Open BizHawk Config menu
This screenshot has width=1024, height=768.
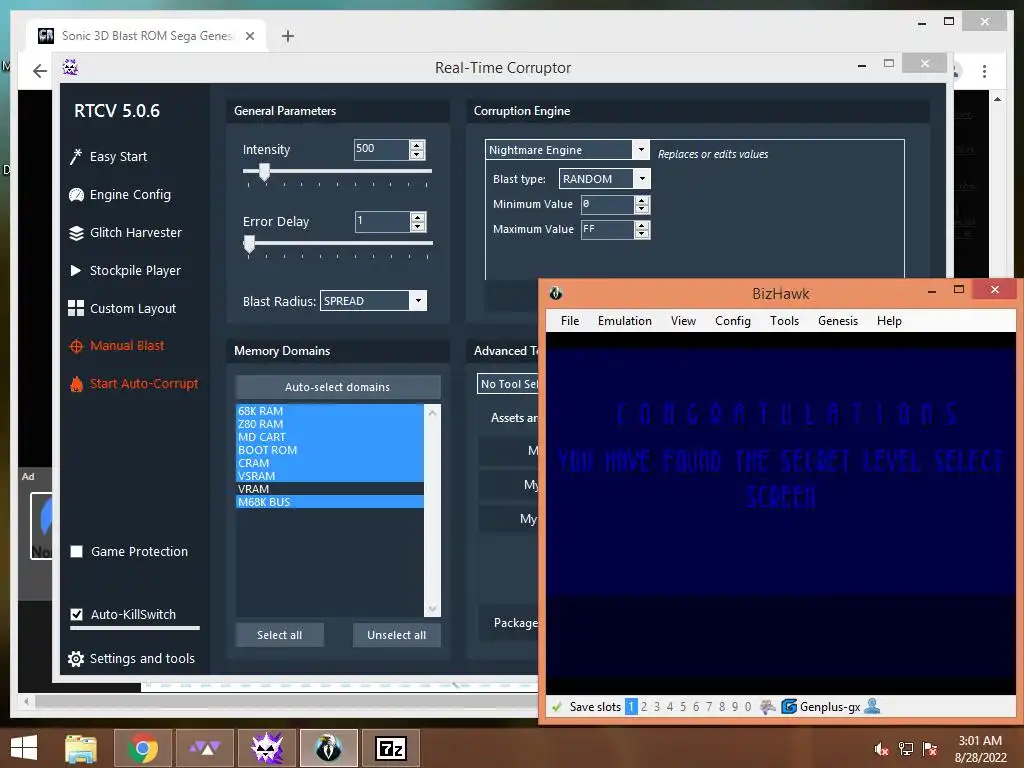tap(732, 321)
